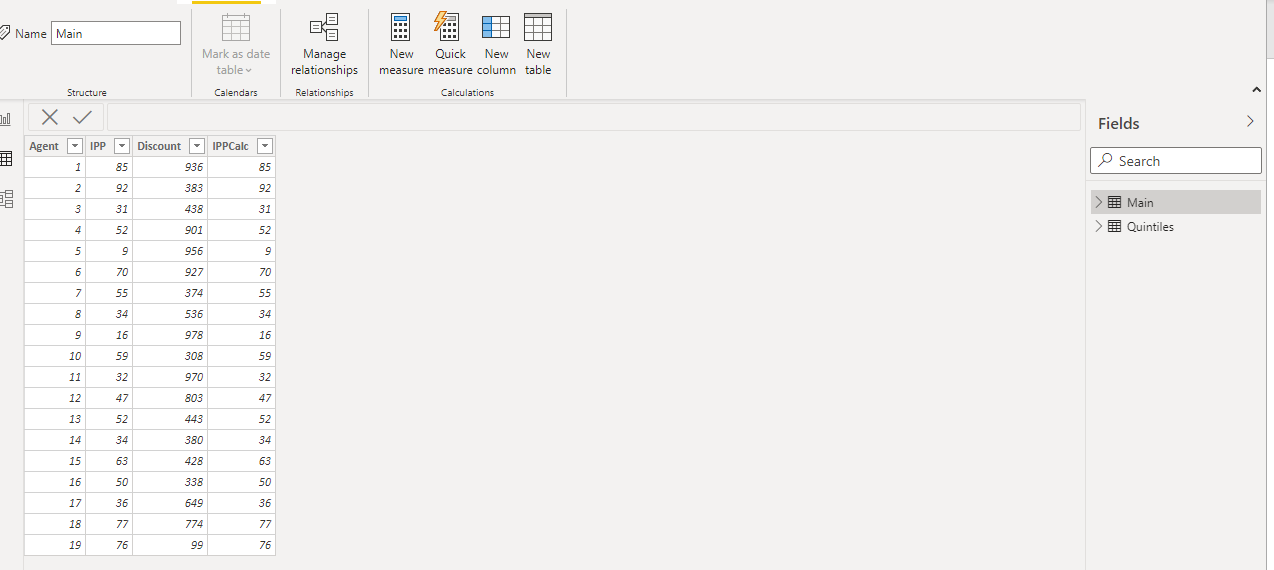Open the IPP column filter dropdown

pyautogui.click(x=121, y=146)
